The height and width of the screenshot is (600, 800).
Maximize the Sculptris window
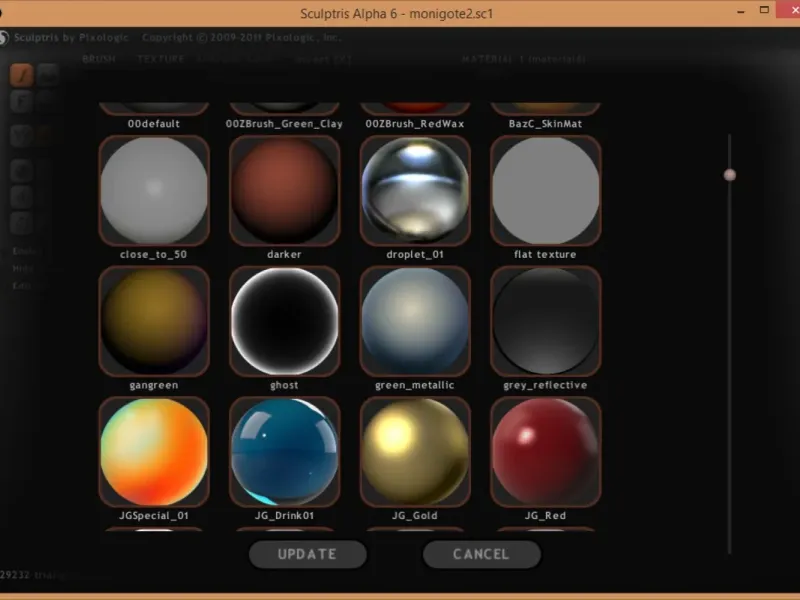pyautogui.click(x=764, y=10)
